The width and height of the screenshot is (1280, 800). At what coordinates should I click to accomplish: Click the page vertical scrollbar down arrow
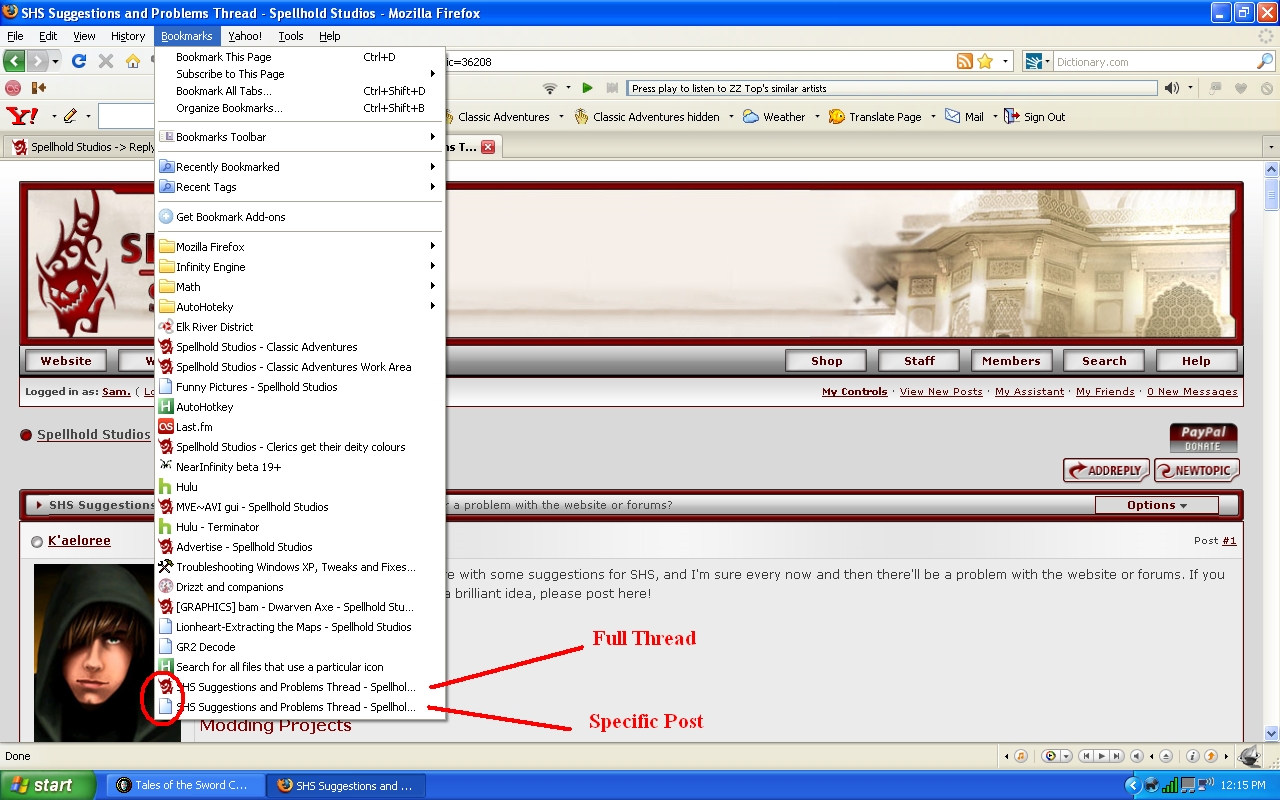1271,733
